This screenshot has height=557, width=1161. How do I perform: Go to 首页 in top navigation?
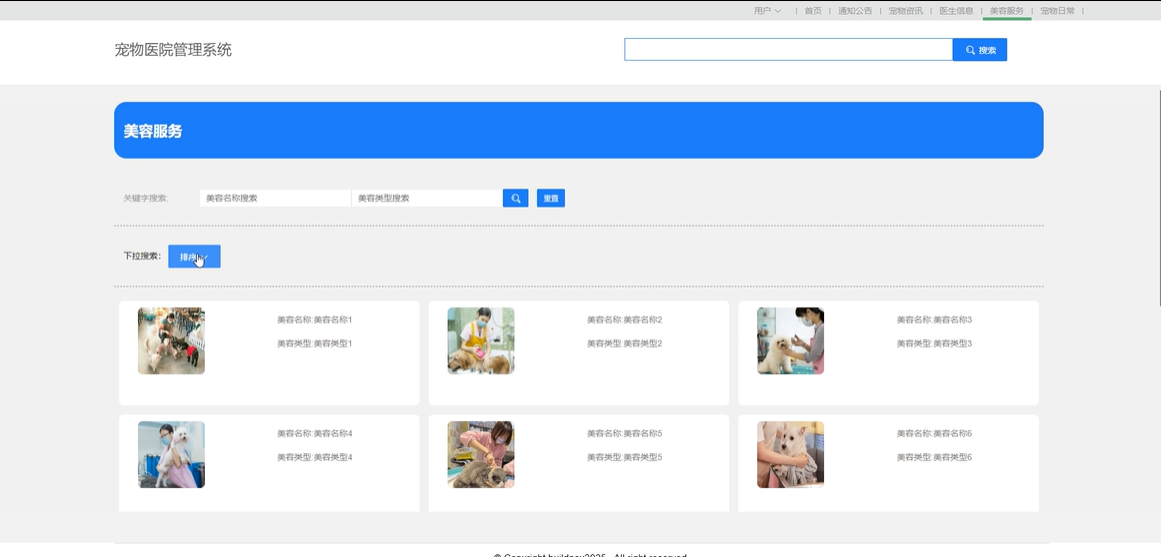coord(813,10)
